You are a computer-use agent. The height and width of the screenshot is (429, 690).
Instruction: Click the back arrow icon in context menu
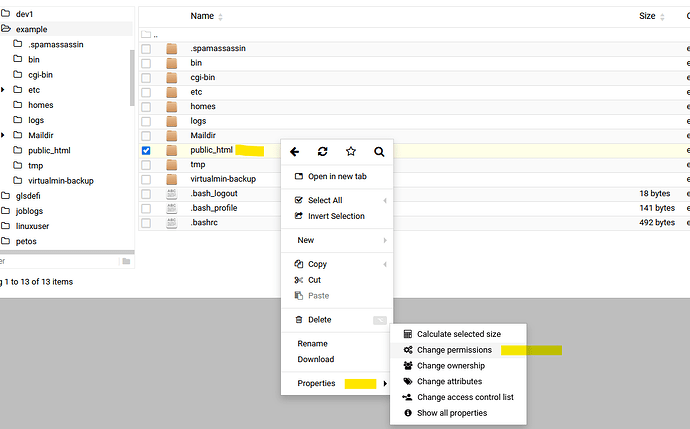[294, 152]
